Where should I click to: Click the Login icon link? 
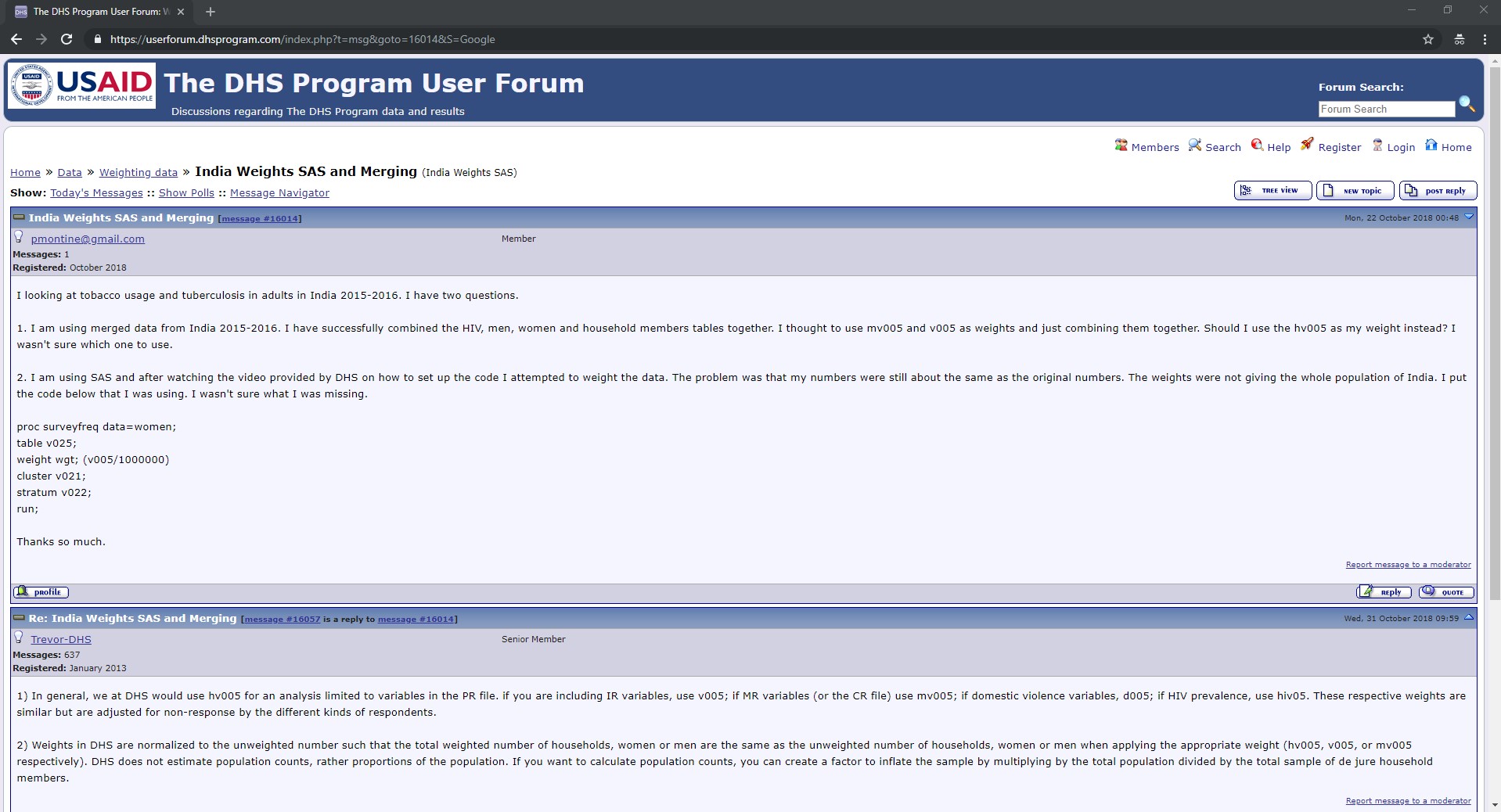tap(1377, 146)
